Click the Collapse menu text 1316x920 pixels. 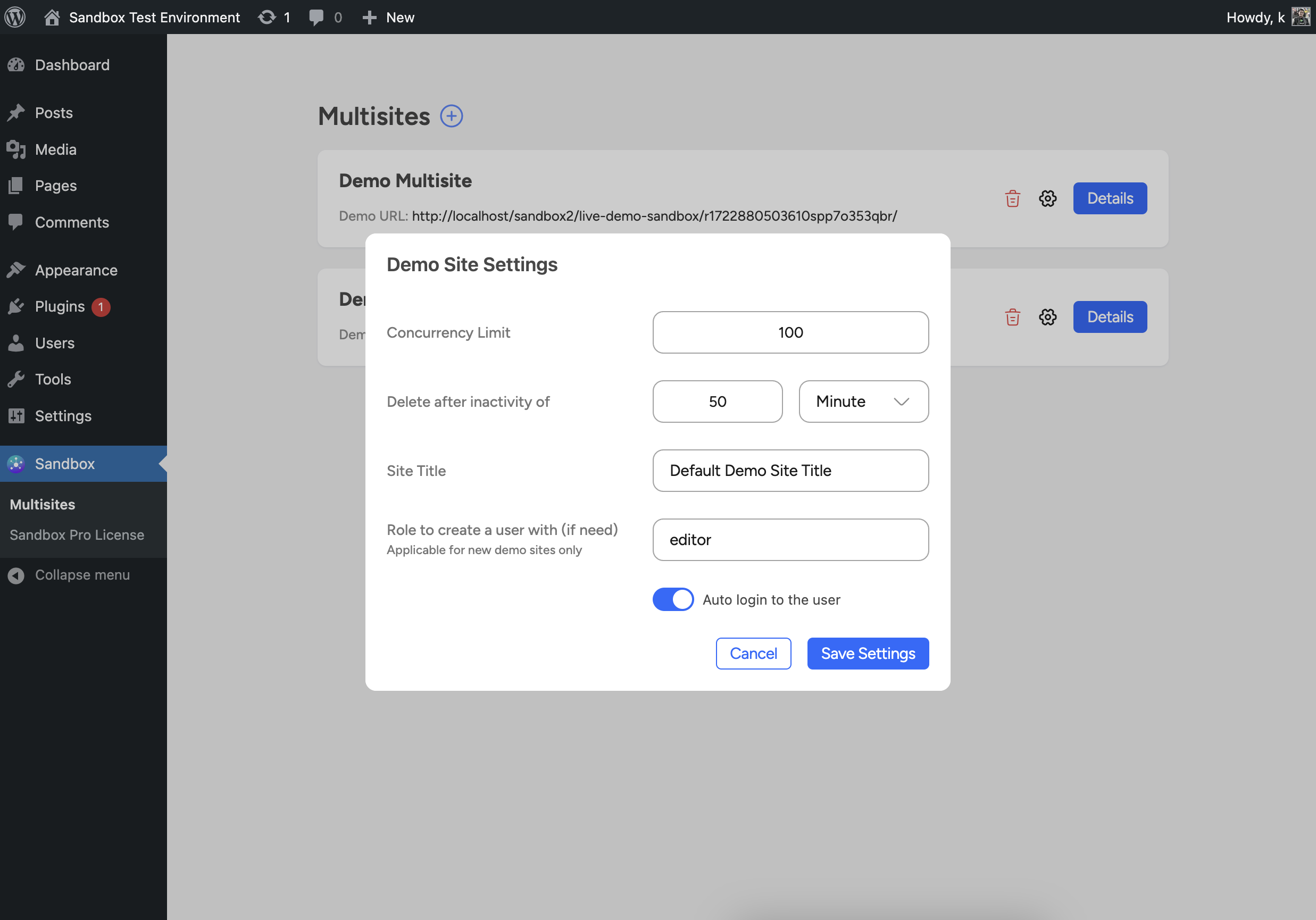pyautogui.click(x=82, y=575)
